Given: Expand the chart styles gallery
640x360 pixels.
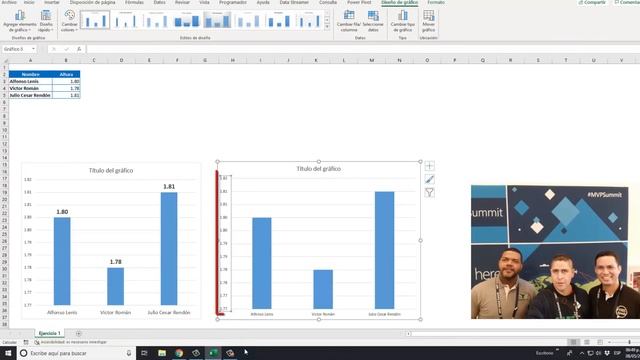Looking at the screenshot, I should 327,27.
